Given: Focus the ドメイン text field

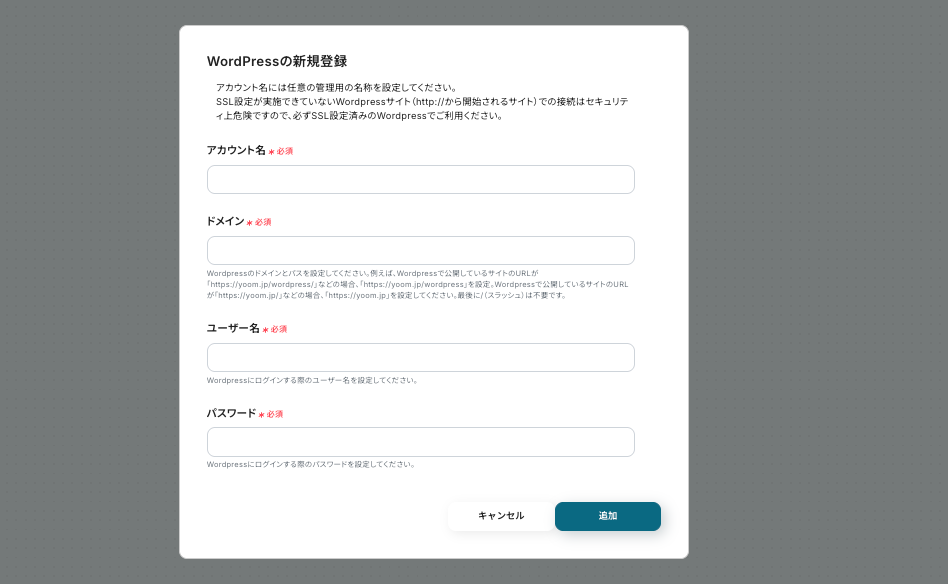Looking at the screenshot, I should [420, 251].
